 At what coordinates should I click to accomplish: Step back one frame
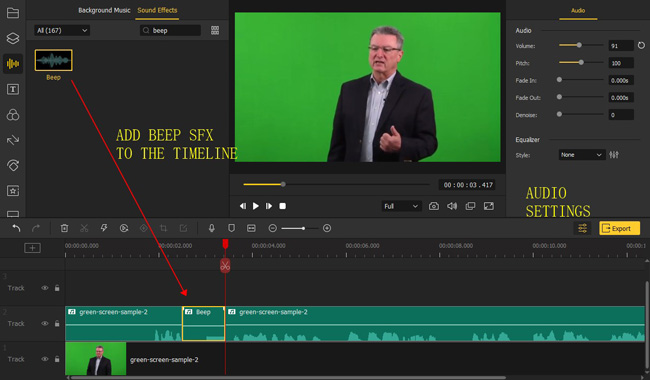(243, 206)
